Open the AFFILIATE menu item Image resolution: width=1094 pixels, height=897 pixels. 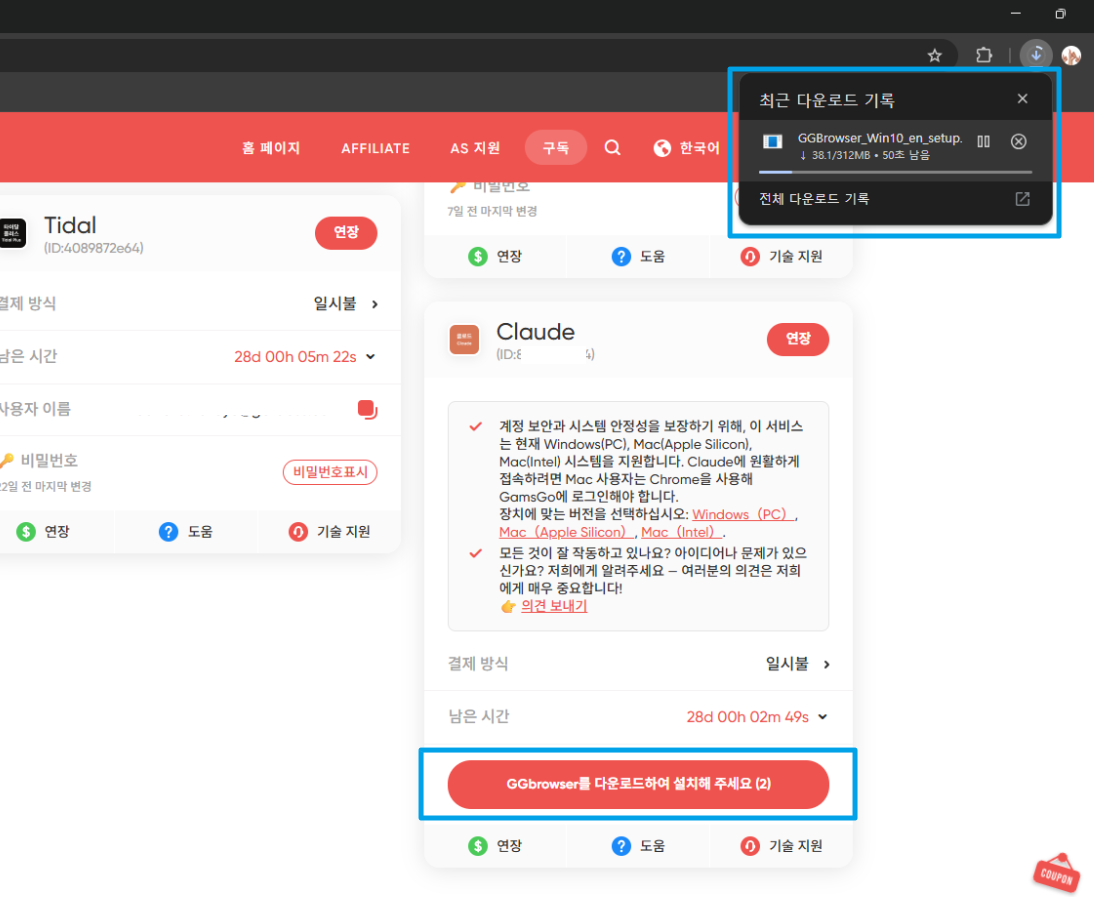[x=375, y=149]
